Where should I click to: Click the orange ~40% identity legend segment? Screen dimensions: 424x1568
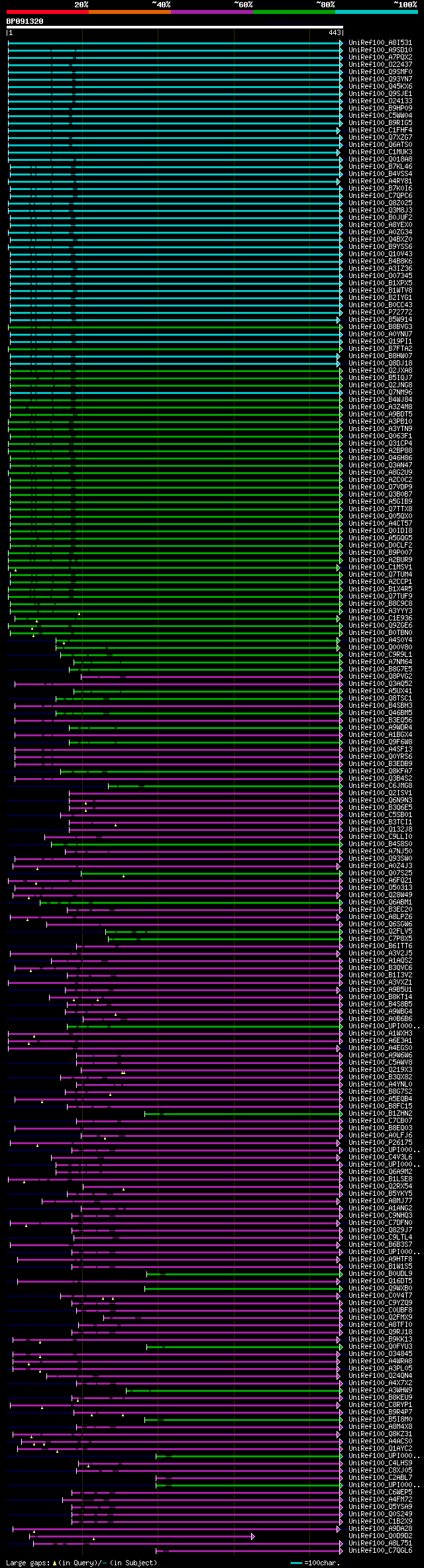click(x=129, y=12)
